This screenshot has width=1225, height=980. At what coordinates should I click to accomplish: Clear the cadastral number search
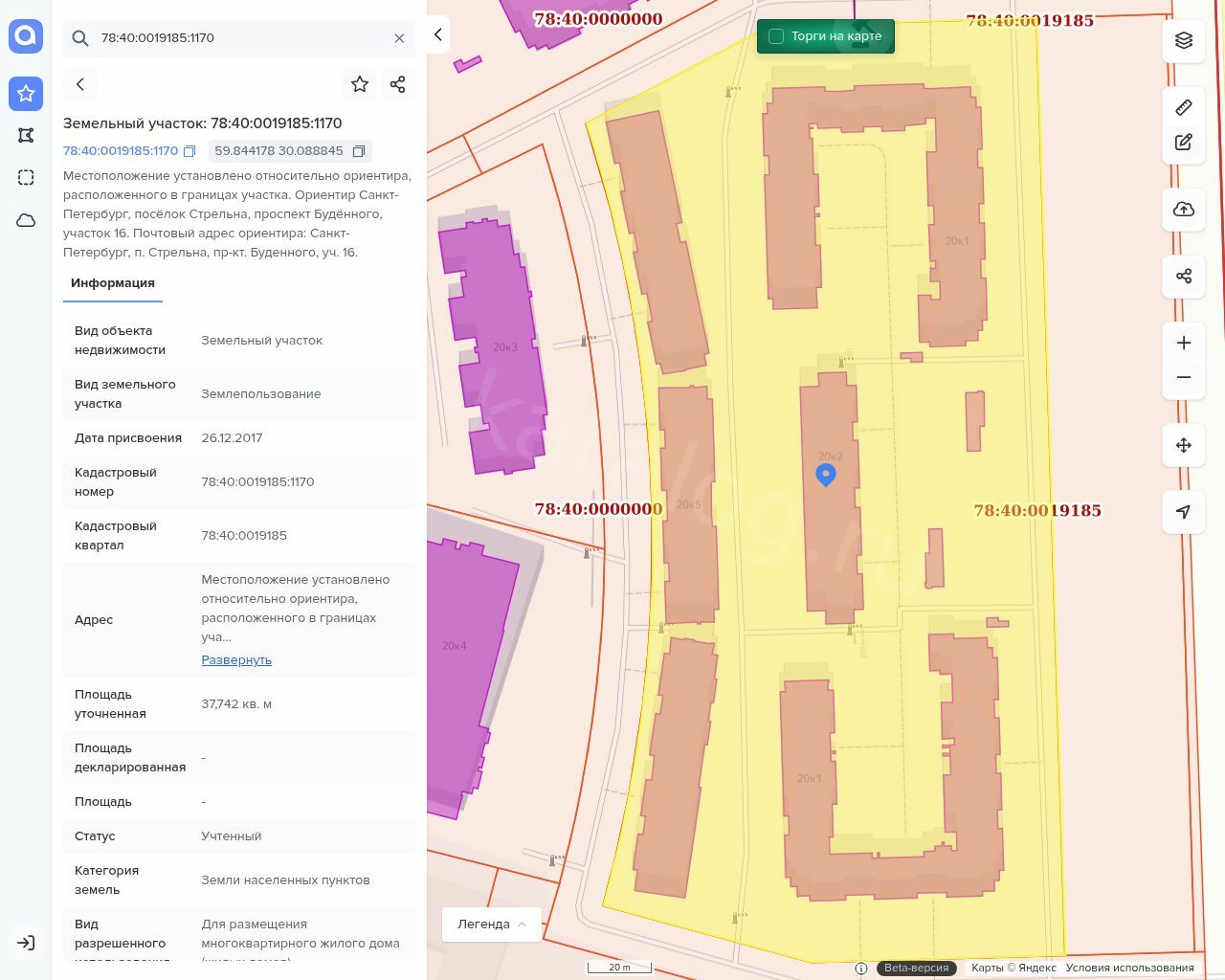click(399, 38)
